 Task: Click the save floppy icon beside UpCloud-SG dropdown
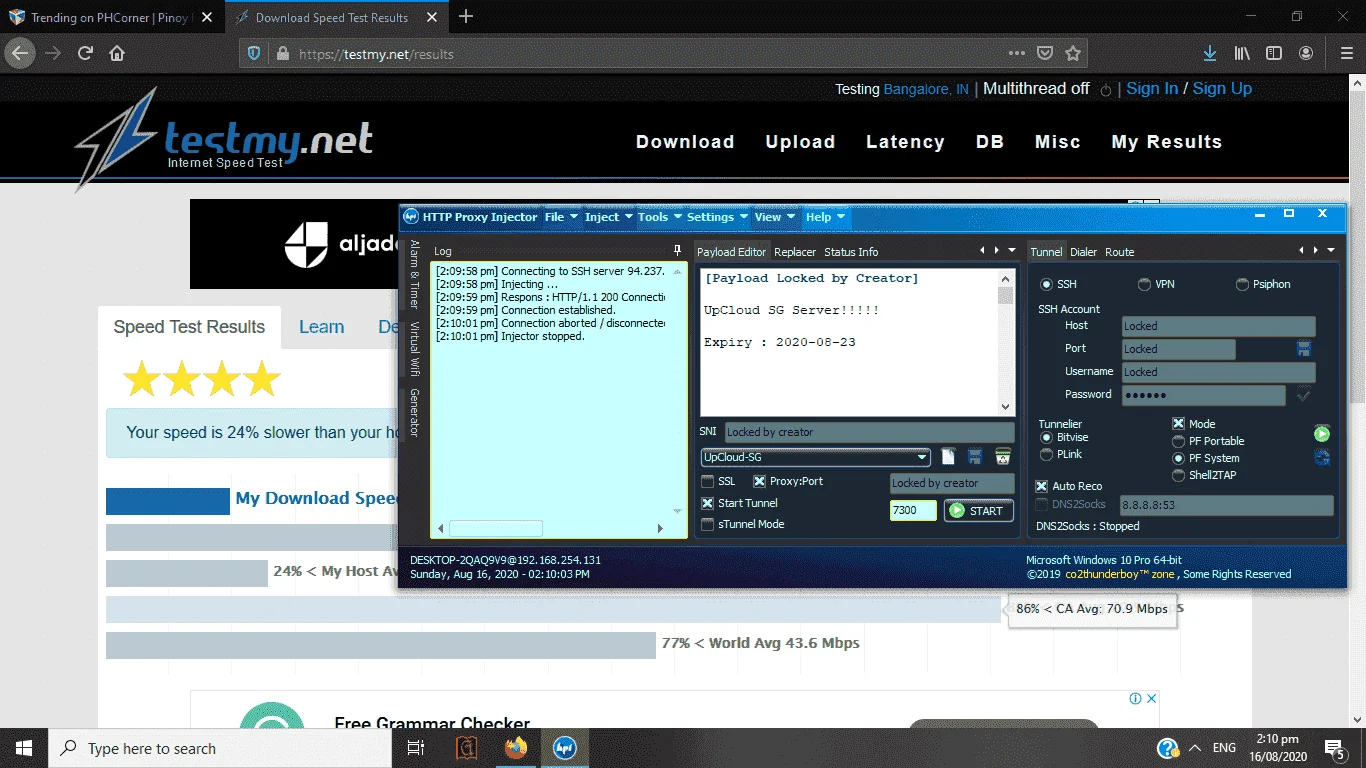[975, 457]
